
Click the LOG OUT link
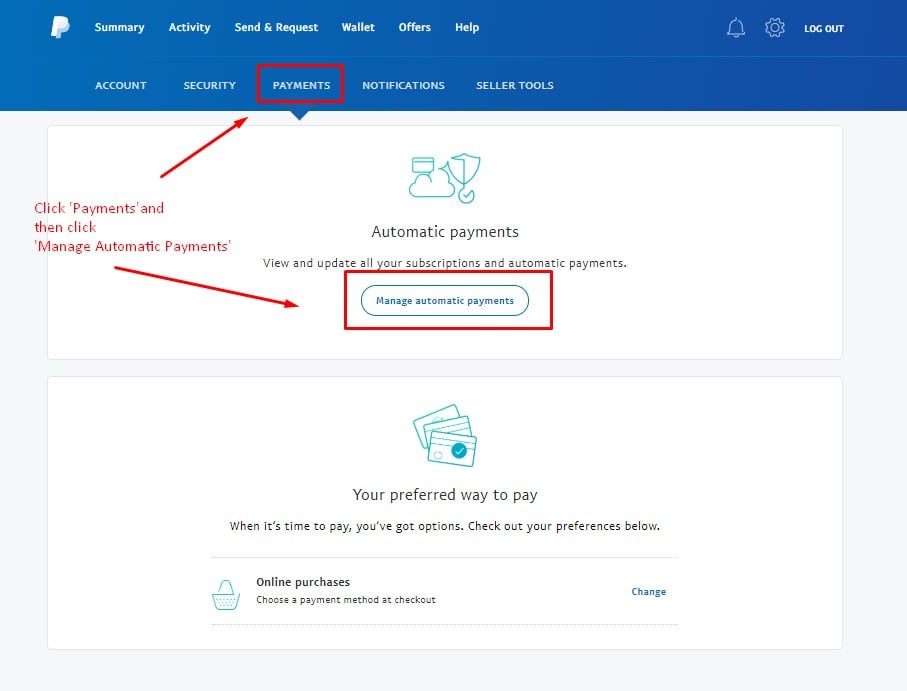click(x=824, y=28)
